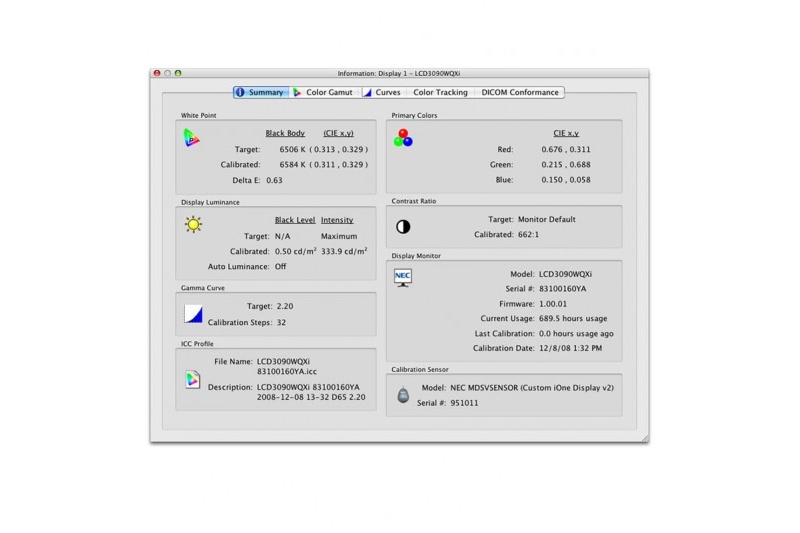Image resolution: width=800 pixels, height=533 pixels.
Task: Switch to the Color Tracking tab
Action: coord(440,92)
